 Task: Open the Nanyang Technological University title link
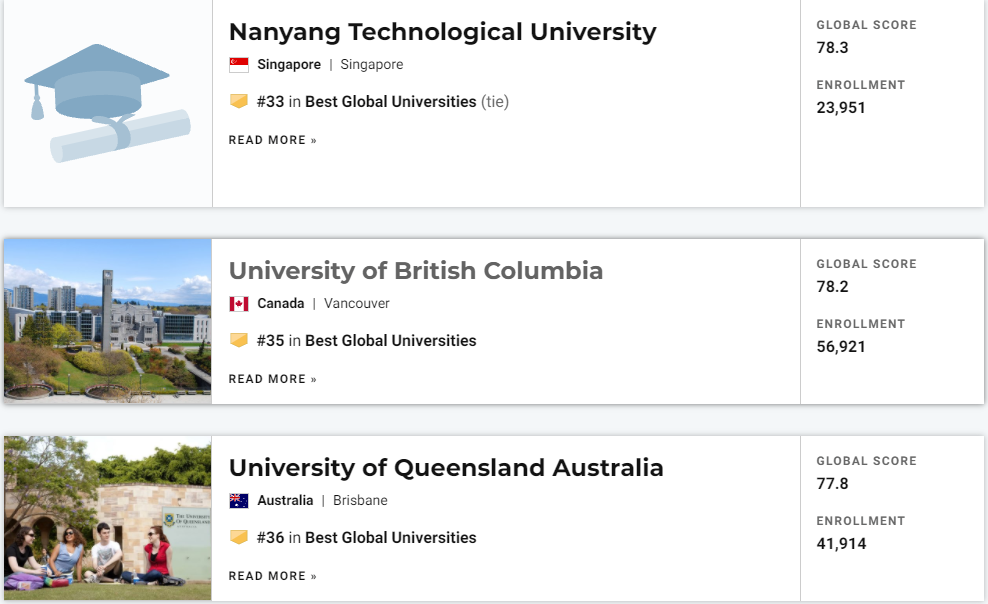pyautogui.click(x=442, y=32)
